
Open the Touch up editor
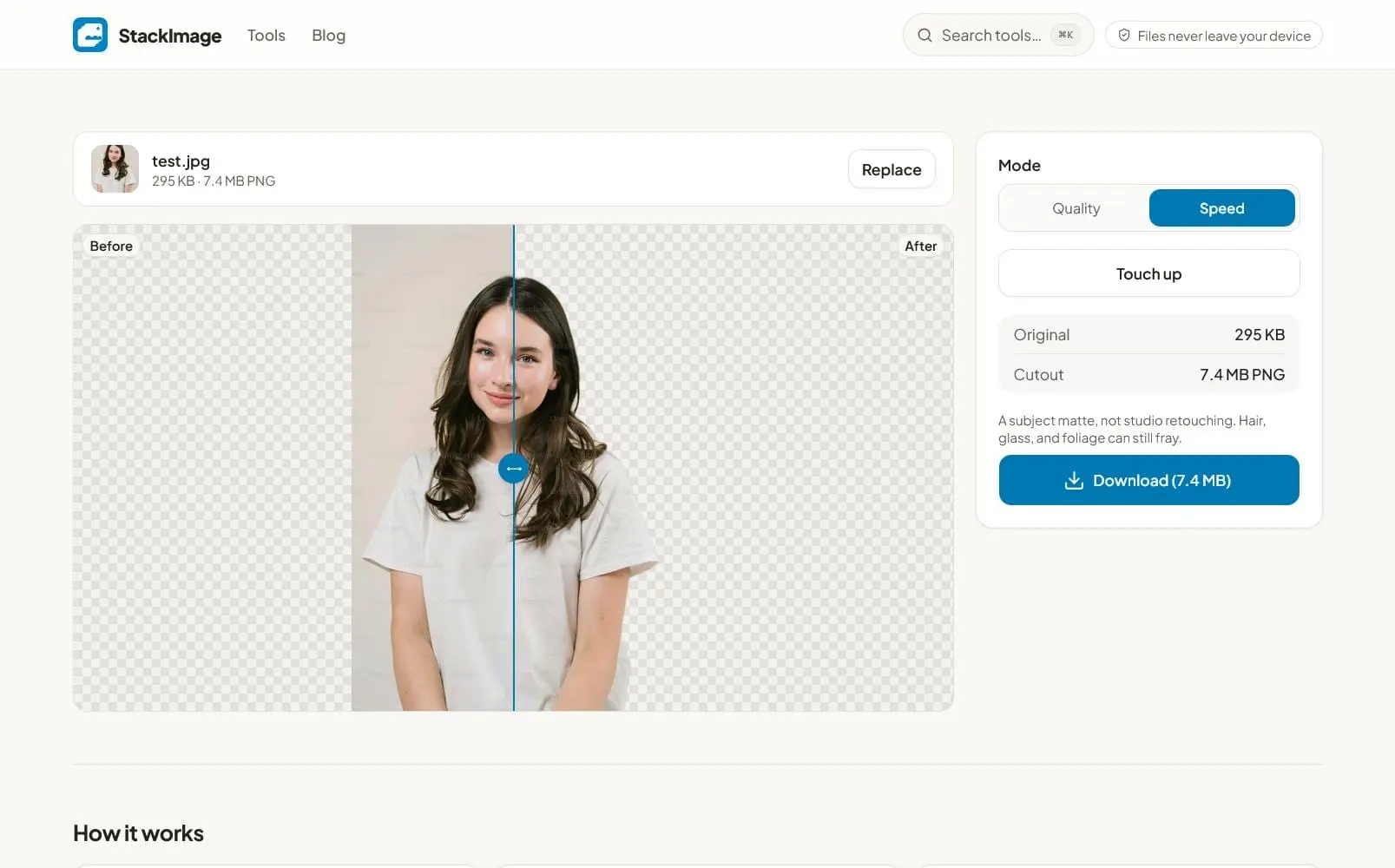click(1148, 273)
